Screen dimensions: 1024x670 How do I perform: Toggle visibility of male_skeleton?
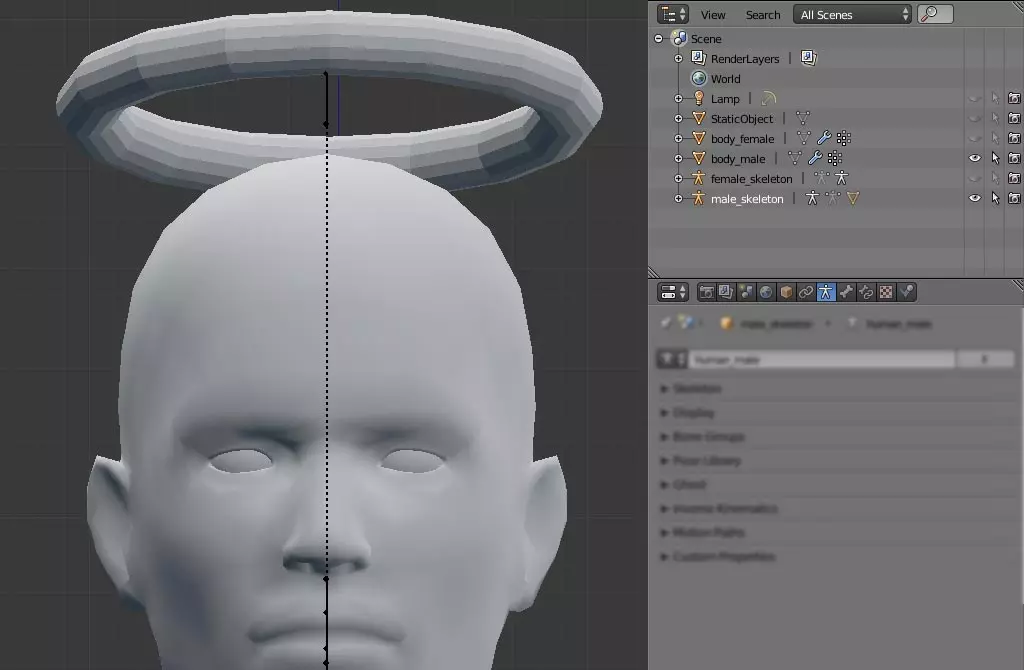coord(975,199)
